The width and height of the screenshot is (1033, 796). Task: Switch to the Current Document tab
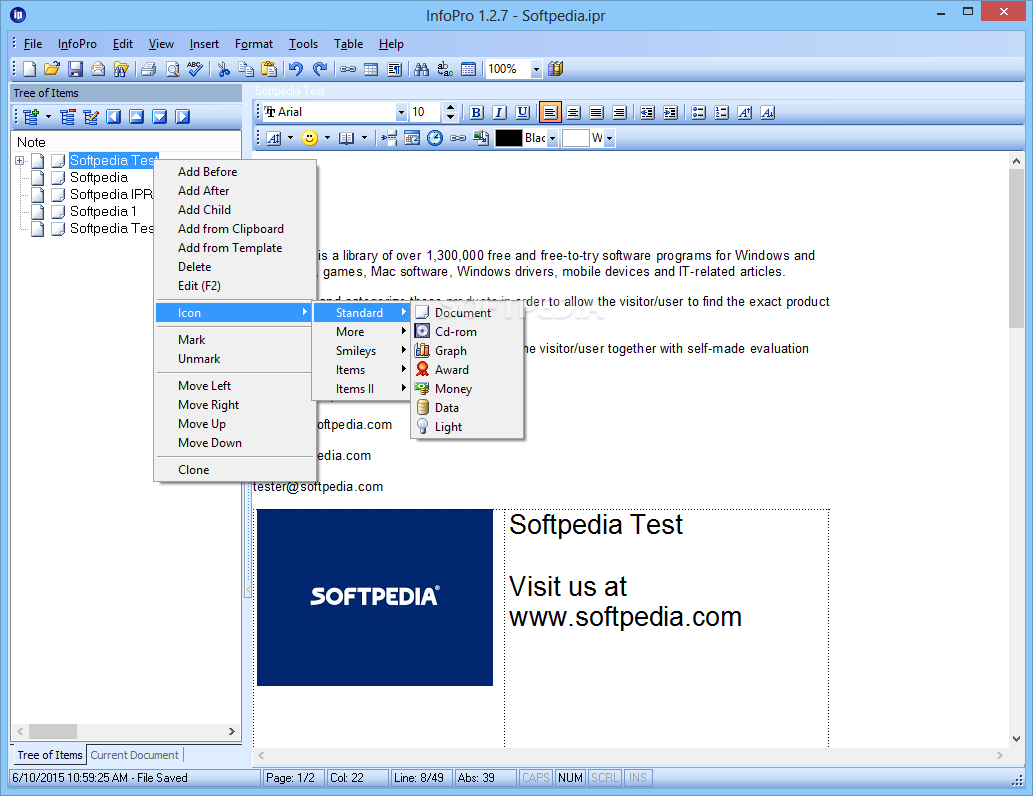pyautogui.click(x=134, y=754)
